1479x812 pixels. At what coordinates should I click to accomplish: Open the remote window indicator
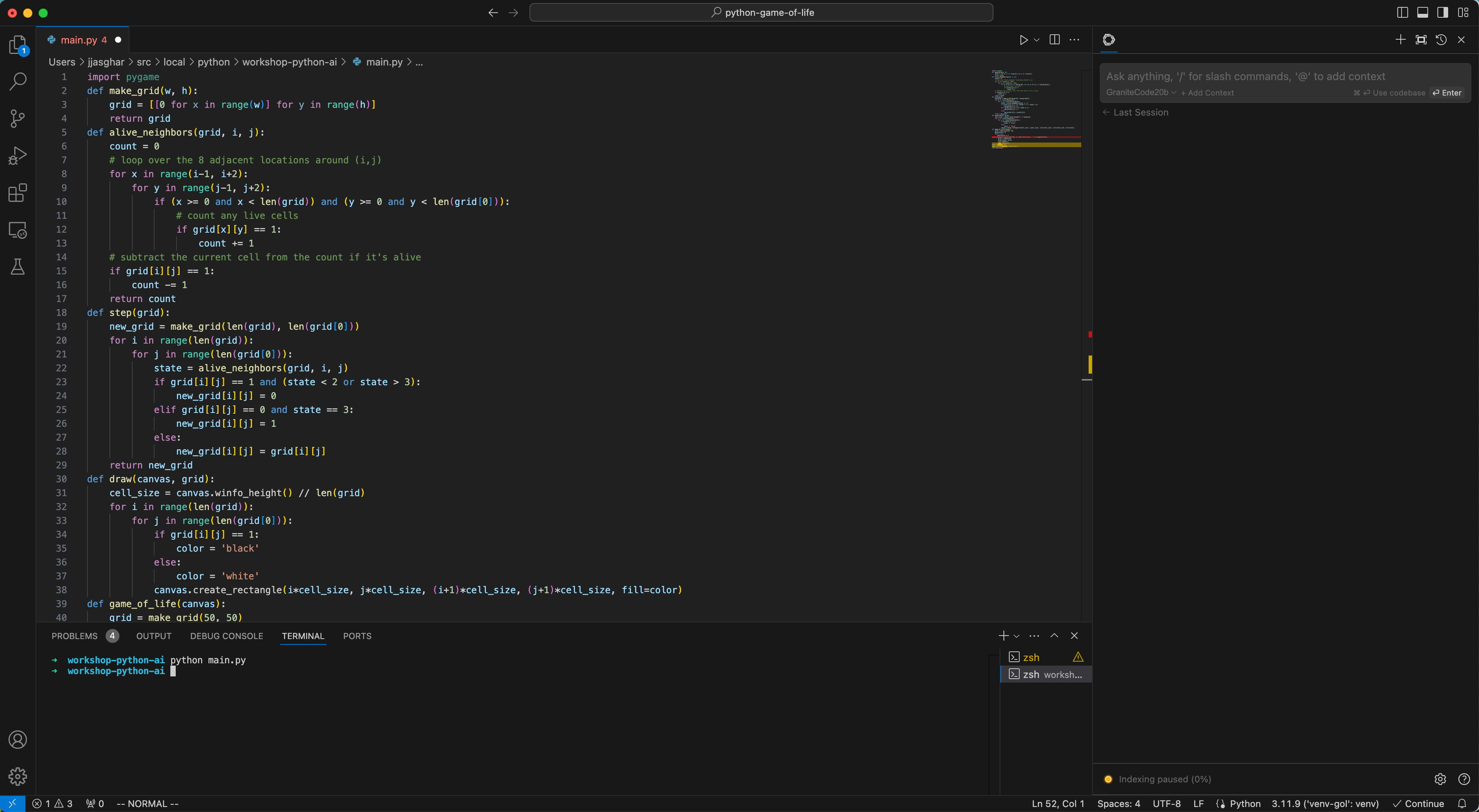click(x=12, y=804)
